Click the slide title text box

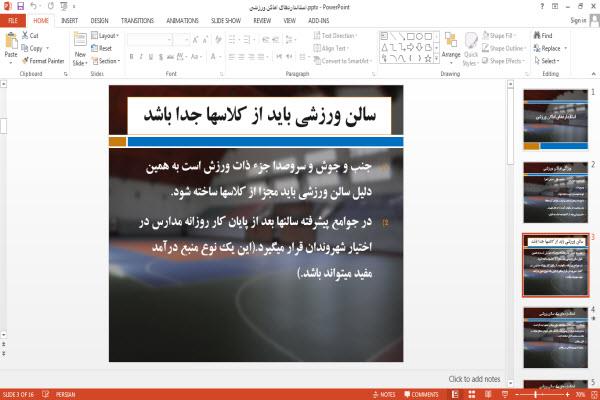click(259, 116)
